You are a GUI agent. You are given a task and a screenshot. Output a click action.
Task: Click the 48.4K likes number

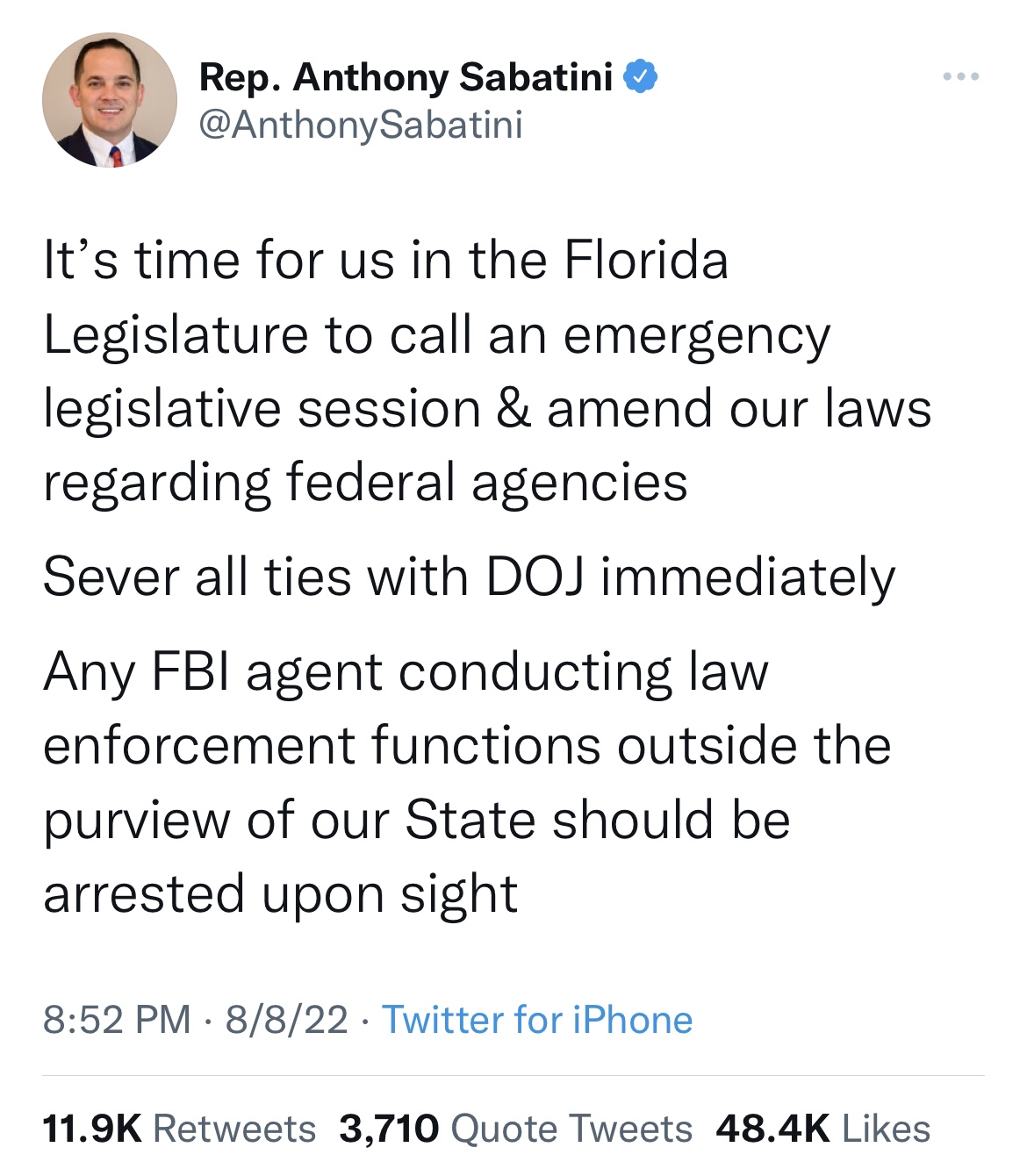point(772,1129)
